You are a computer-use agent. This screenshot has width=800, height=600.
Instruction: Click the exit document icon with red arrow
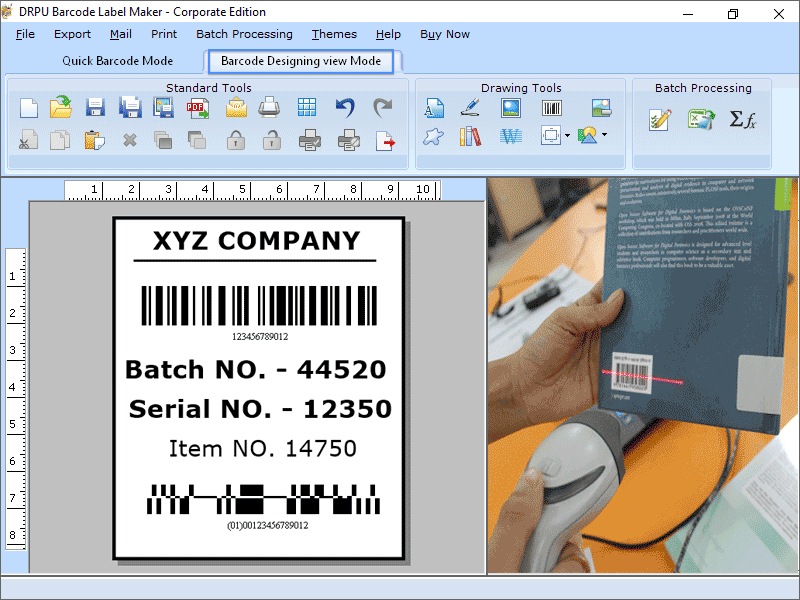point(385,141)
